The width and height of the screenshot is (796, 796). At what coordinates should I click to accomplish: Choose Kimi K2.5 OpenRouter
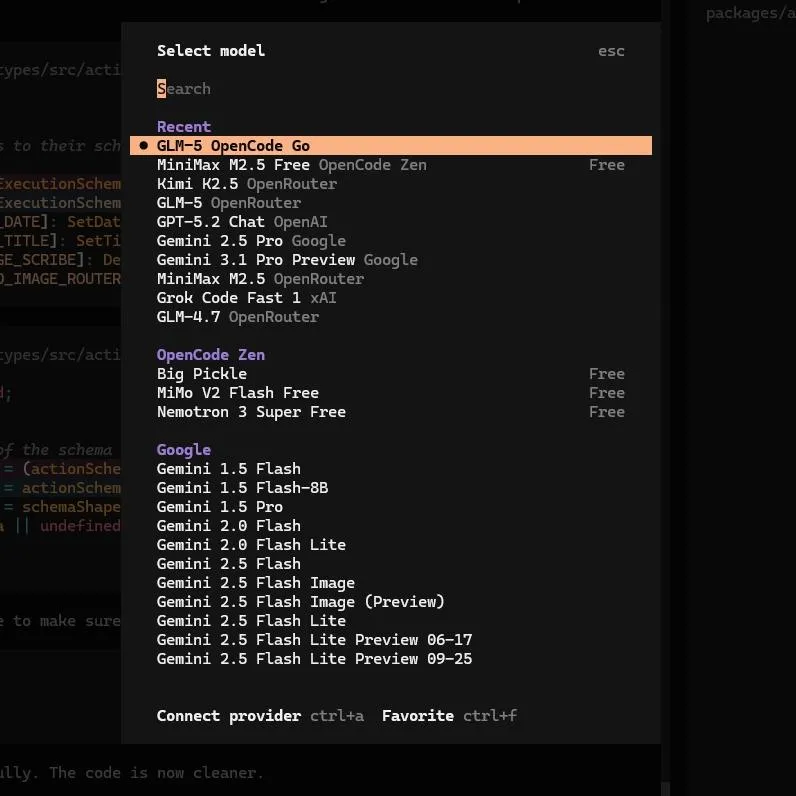[x=391, y=184]
